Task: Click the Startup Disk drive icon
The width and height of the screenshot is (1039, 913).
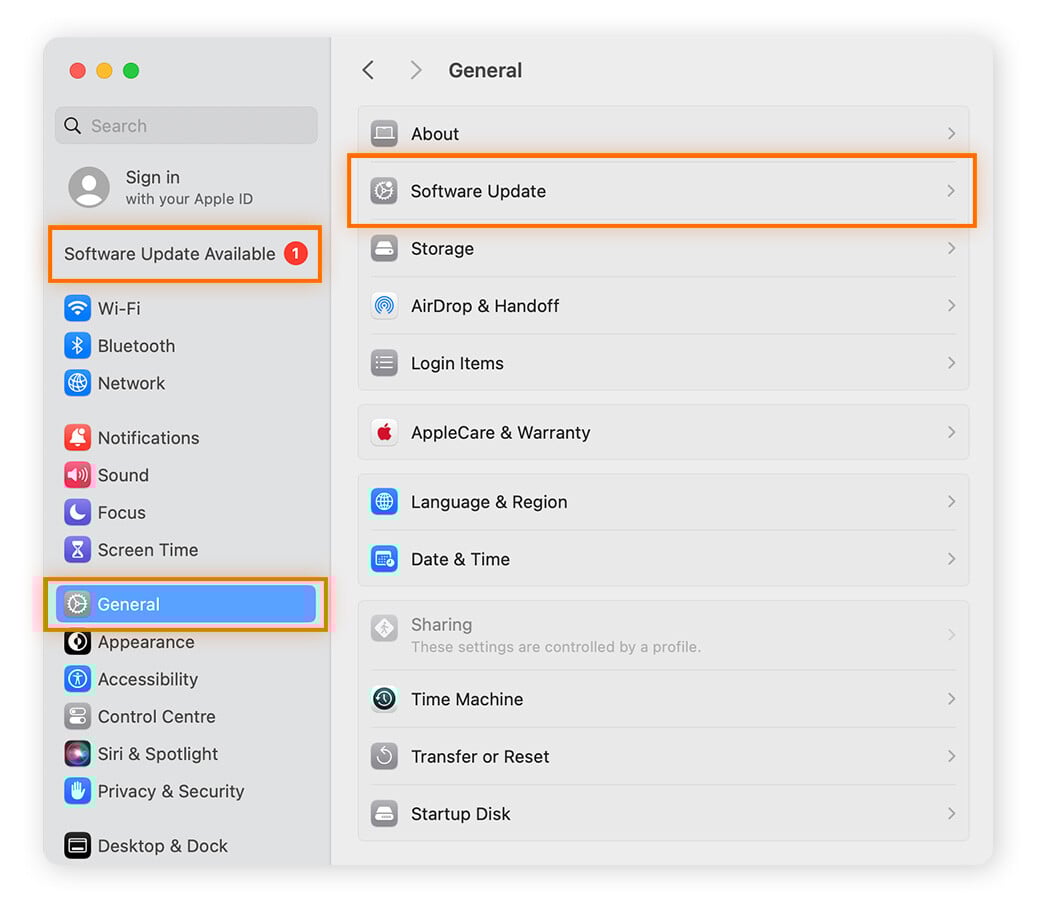Action: [384, 814]
